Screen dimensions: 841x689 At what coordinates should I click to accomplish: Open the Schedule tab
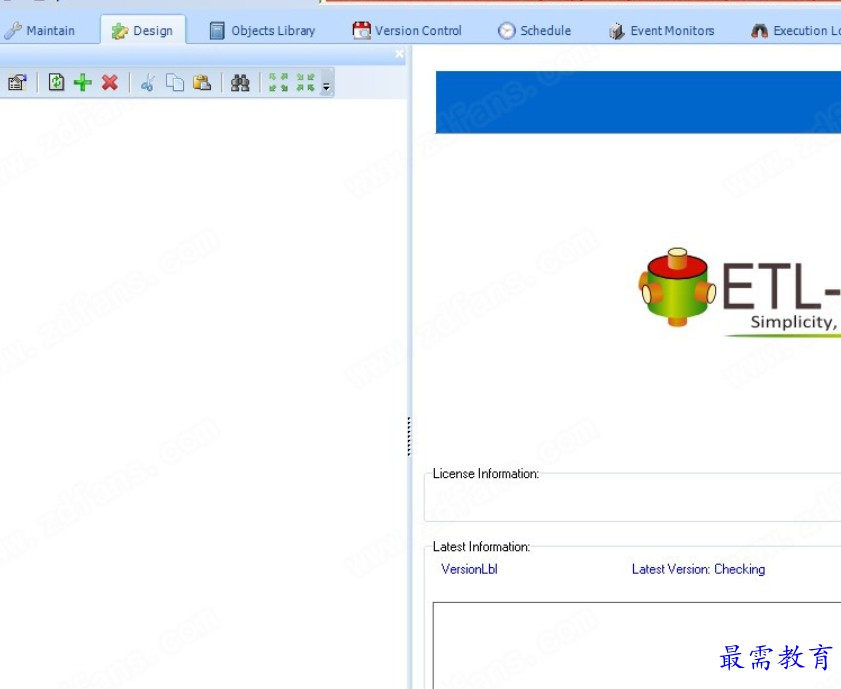534,31
